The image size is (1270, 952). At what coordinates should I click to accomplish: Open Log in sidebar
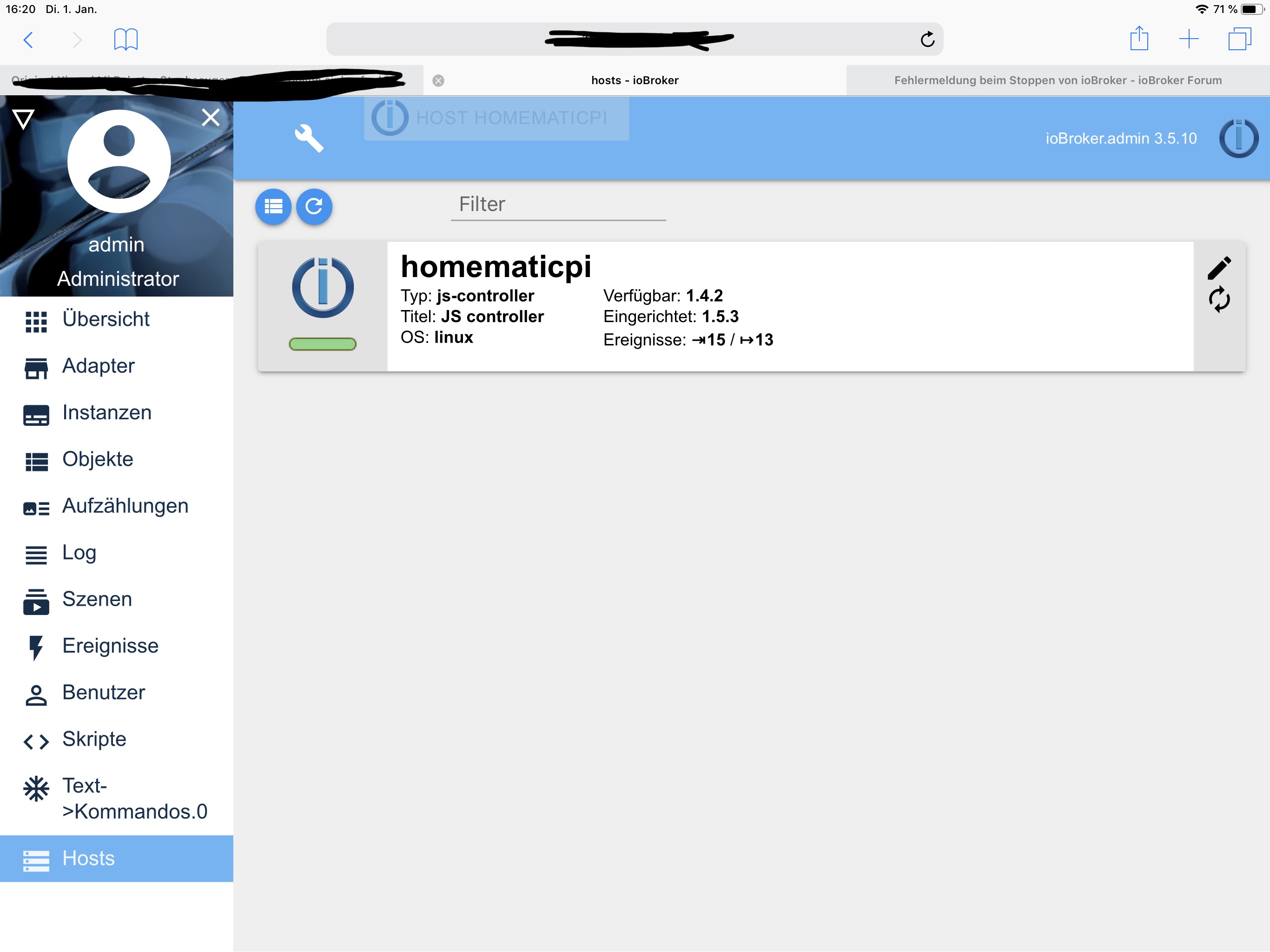pos(117,552)
